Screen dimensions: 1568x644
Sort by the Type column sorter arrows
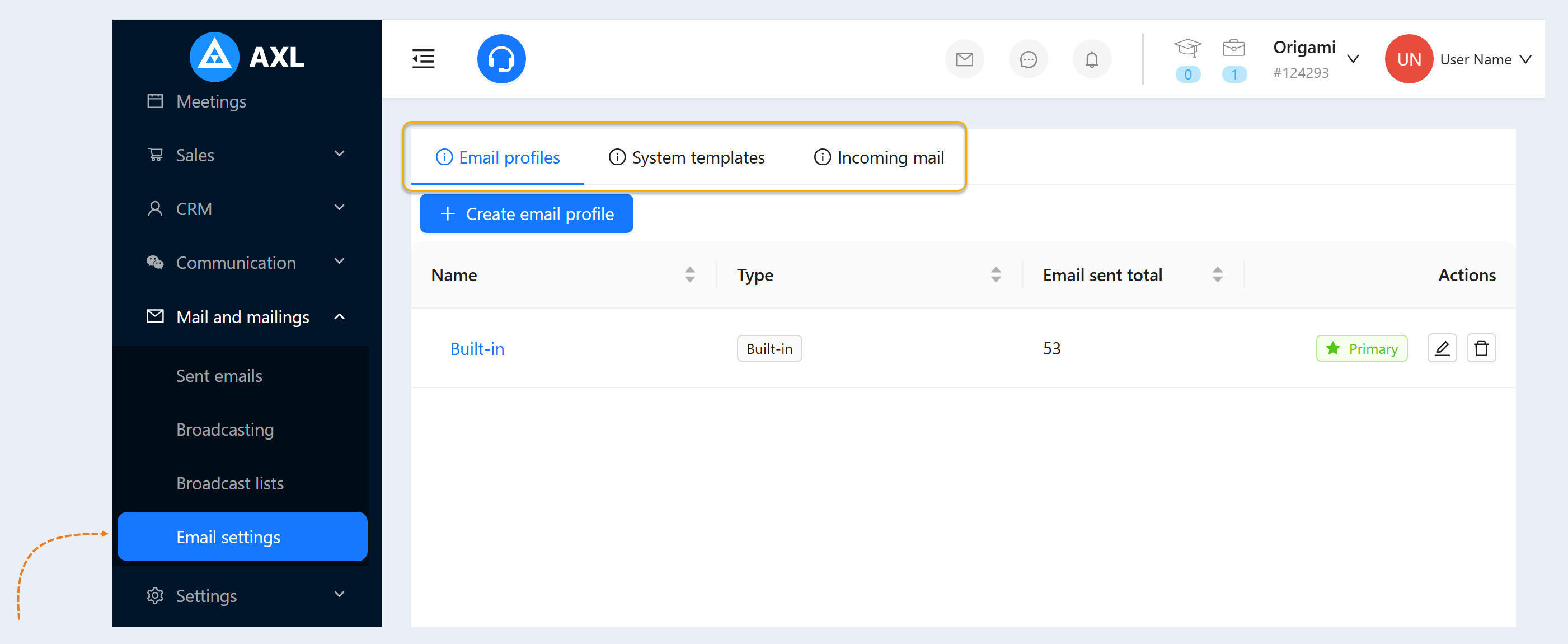(996, 275)
